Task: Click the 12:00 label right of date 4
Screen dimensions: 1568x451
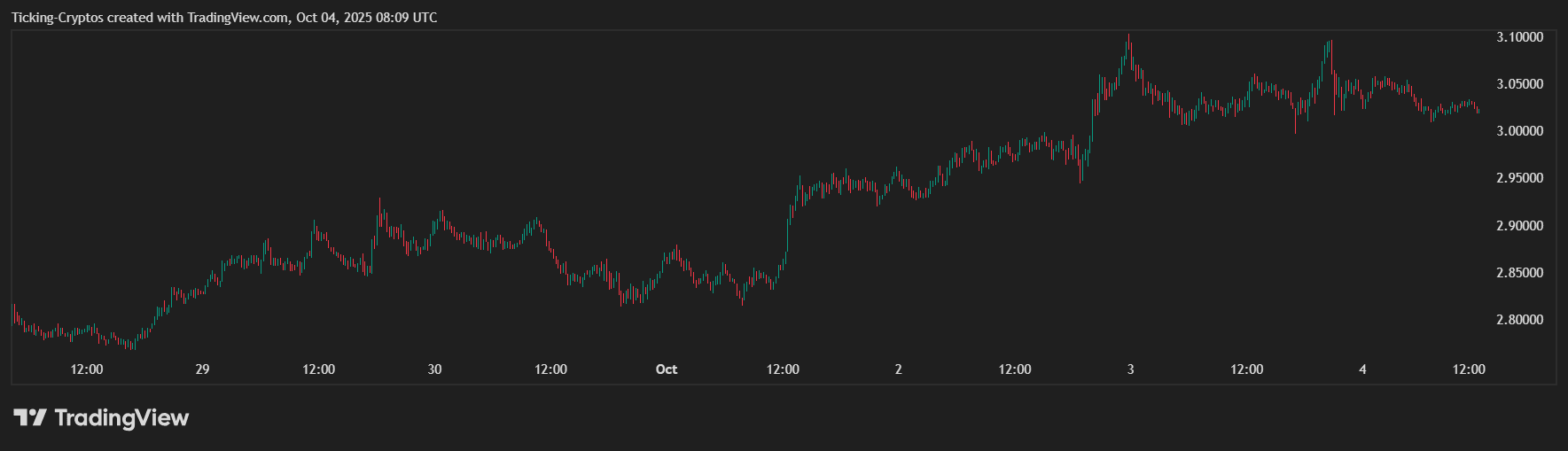Action: click(1469, 369)
